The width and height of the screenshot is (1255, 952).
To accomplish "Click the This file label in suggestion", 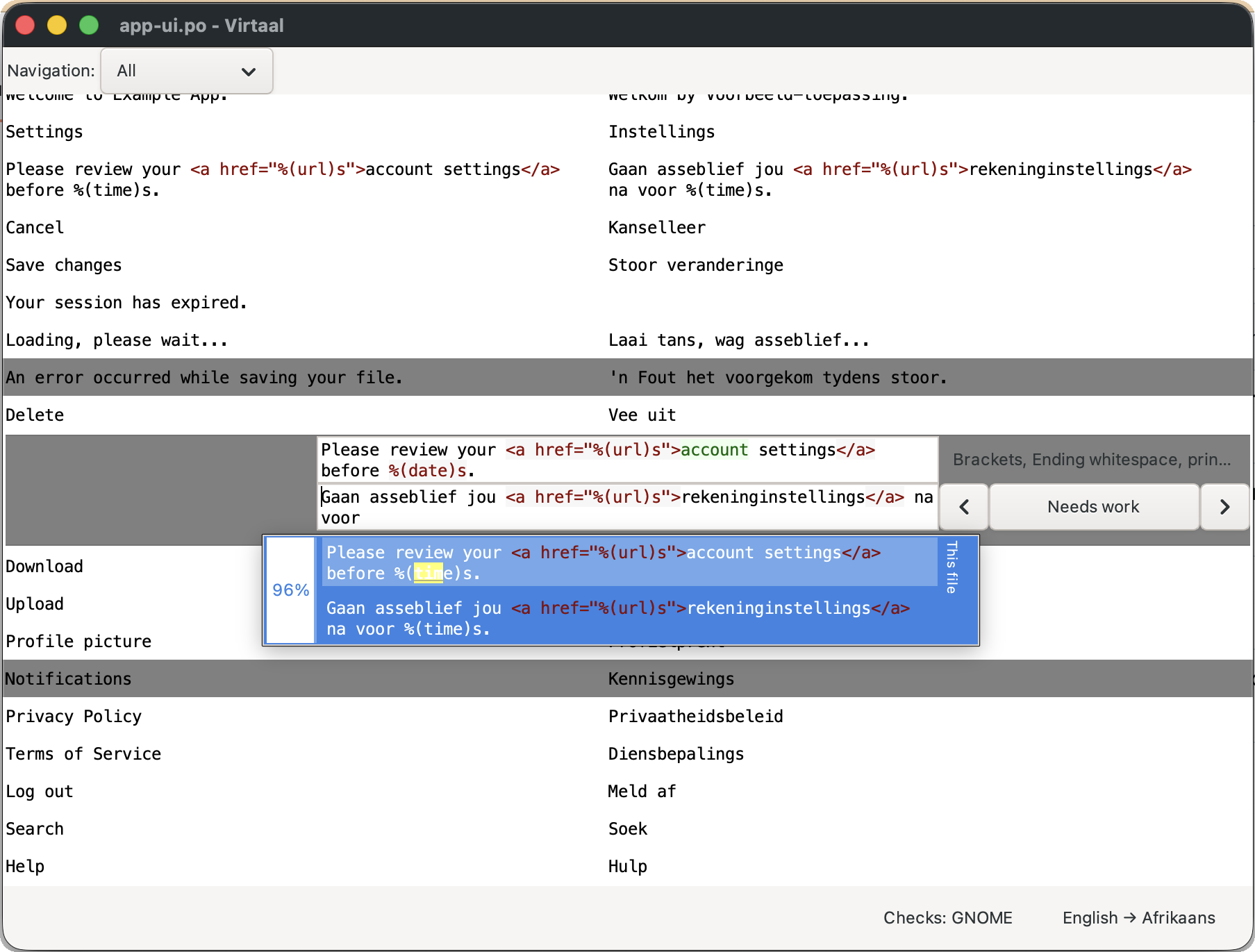I will click(x=952, y=567).
